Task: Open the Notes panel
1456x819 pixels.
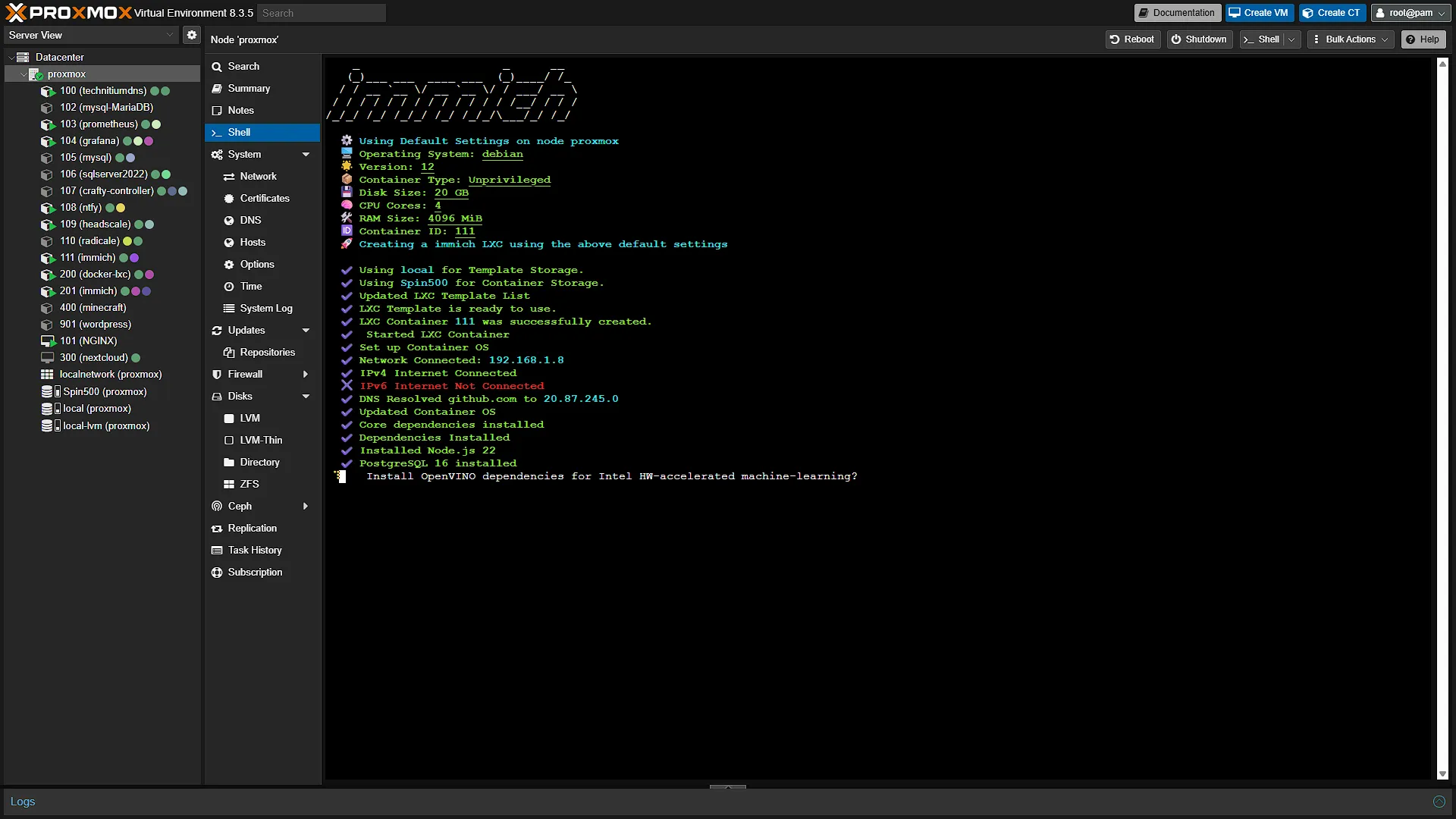Action: pyautogui.click(x=262, y=111)
